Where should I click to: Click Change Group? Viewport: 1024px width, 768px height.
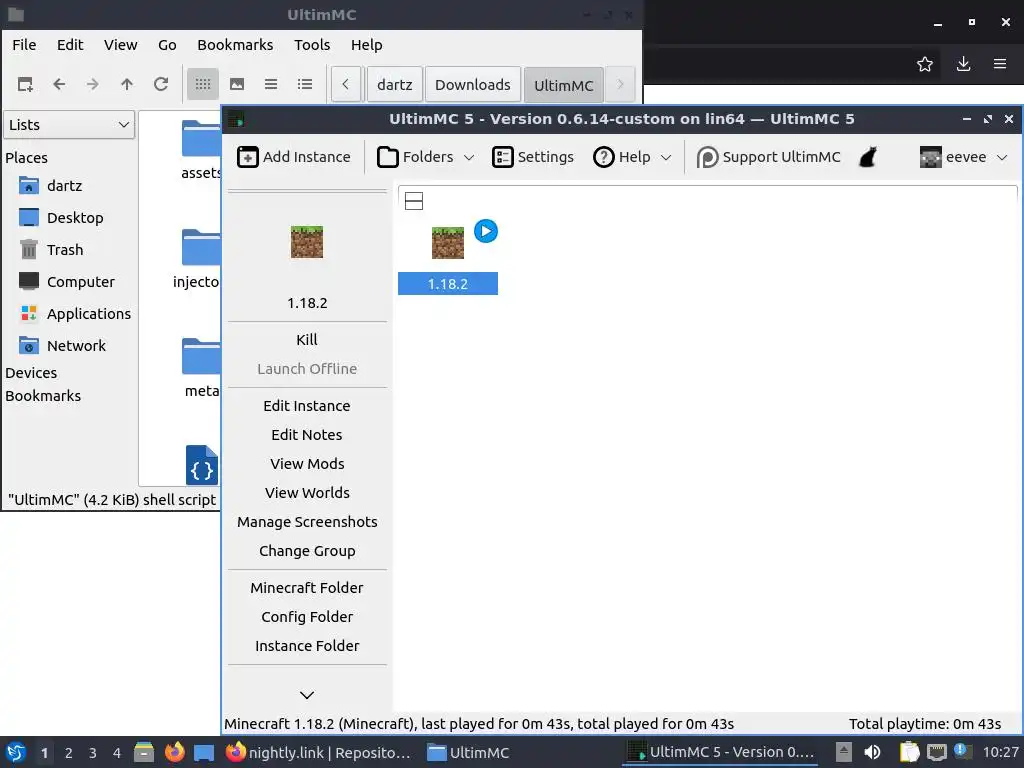tap(307, 551)
